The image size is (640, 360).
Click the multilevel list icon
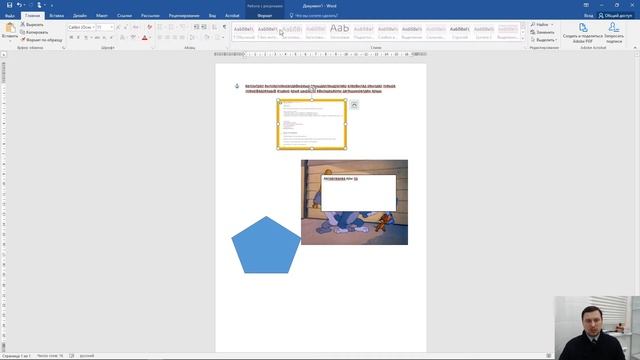point(182,27)
